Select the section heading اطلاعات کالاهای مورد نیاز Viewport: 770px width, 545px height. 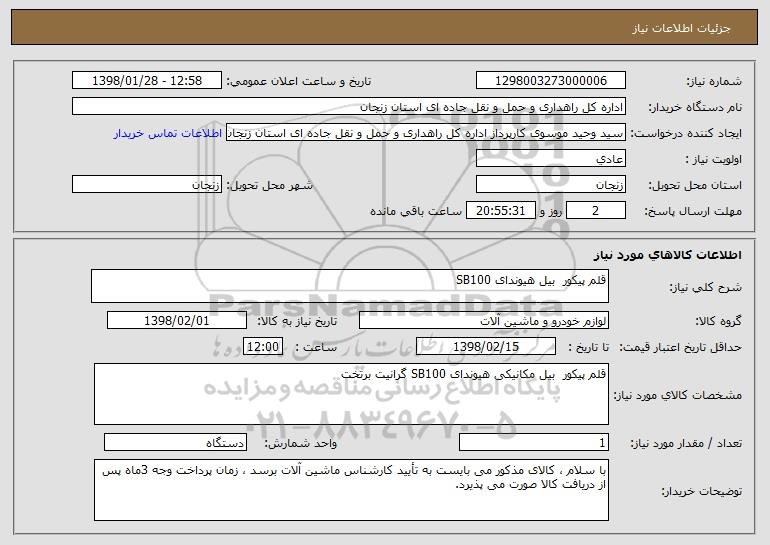(667, 255)
